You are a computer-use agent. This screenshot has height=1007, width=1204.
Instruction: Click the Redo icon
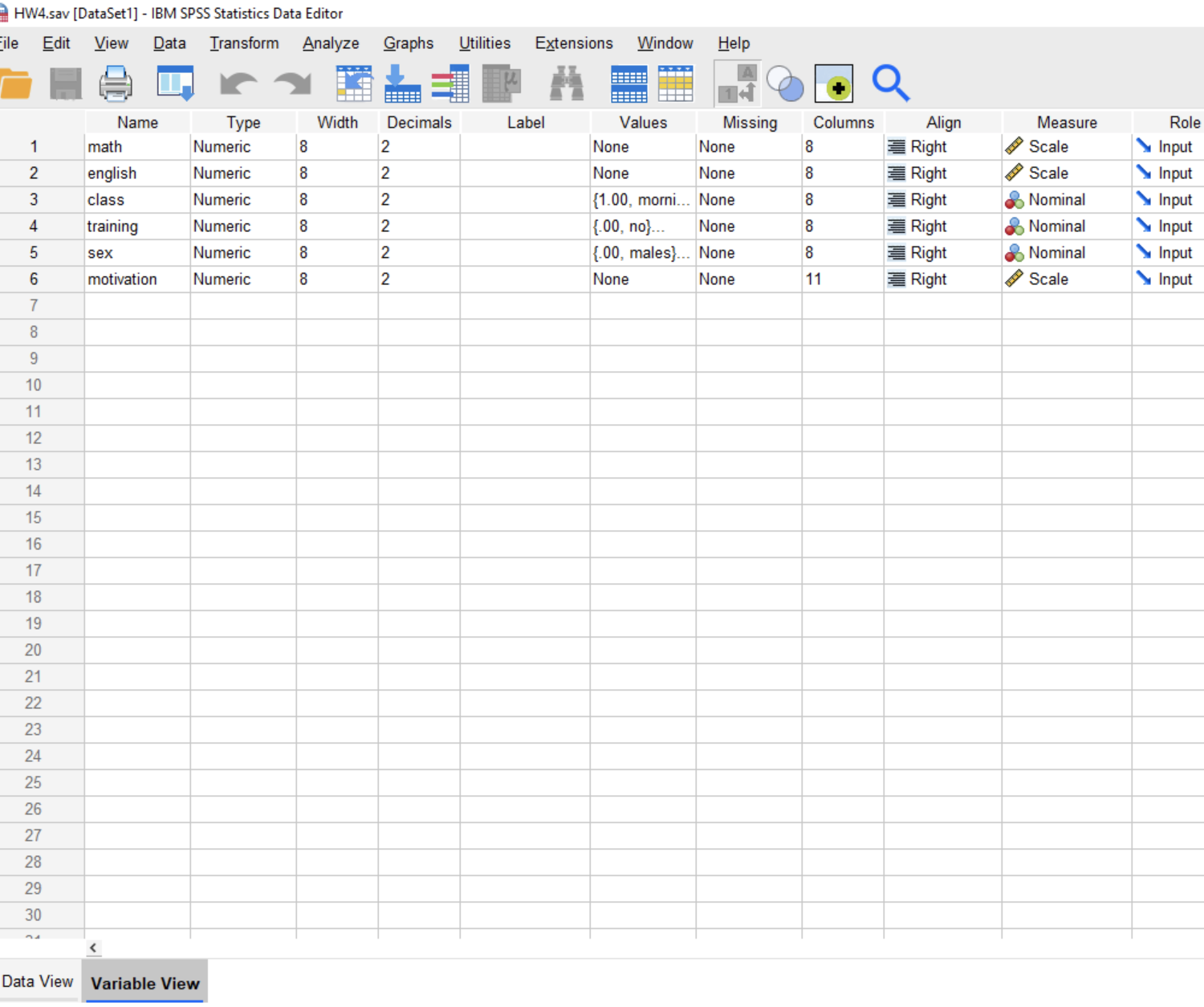pos(291,83)
